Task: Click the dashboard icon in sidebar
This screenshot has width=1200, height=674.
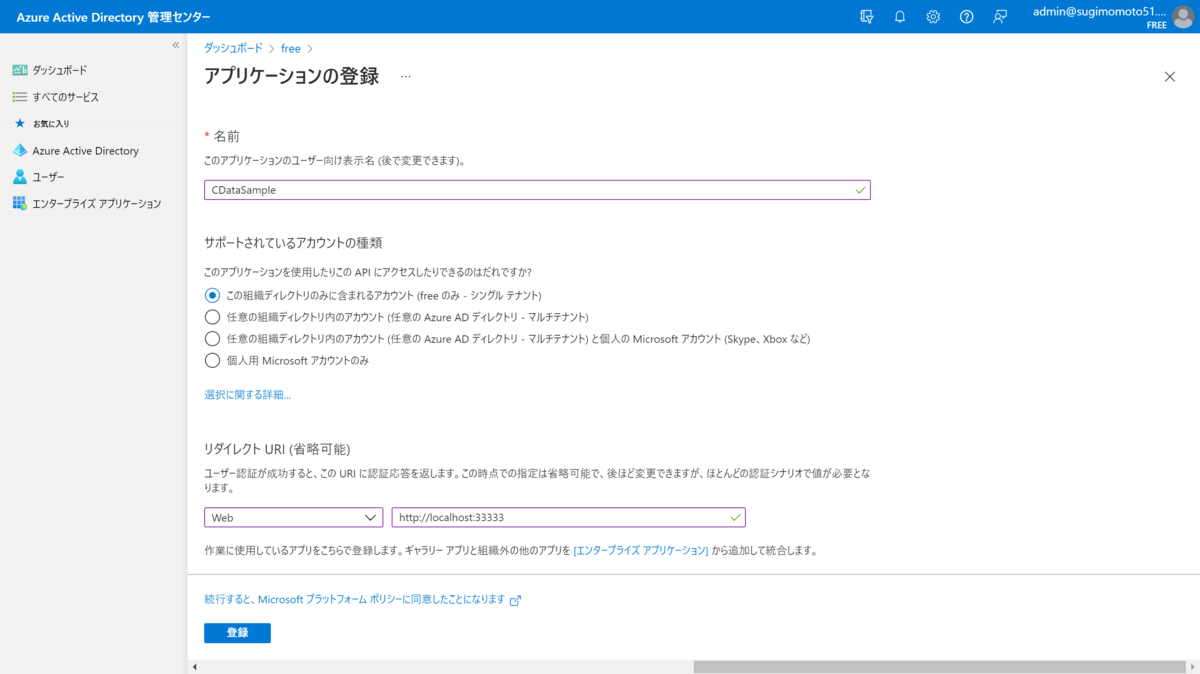Action: pos(19,70)
